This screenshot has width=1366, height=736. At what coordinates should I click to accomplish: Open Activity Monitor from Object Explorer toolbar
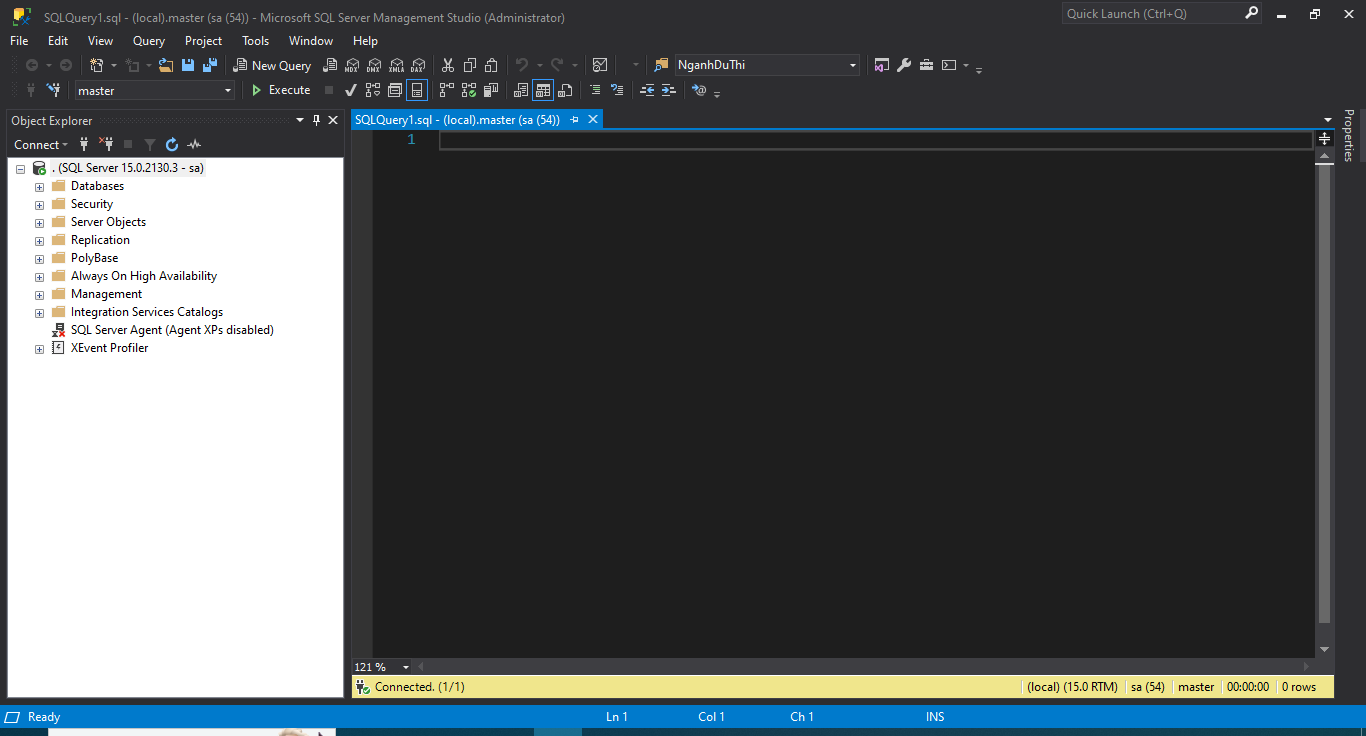coord(194,144)
